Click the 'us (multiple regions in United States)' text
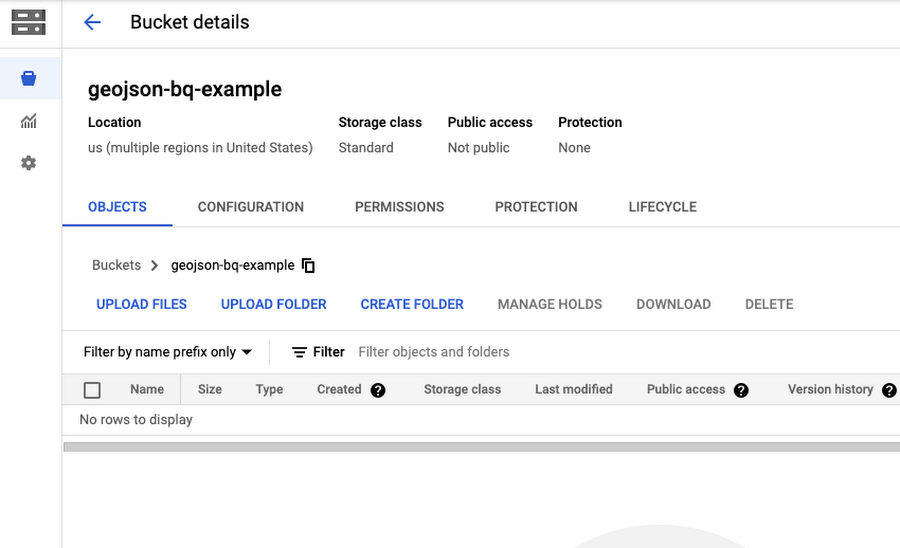 (x=200, y=147)
